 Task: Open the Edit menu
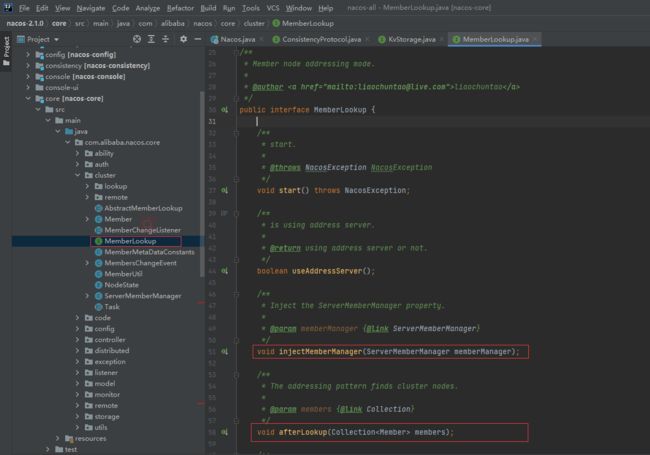pyautogui.click(x=42, y=8)
